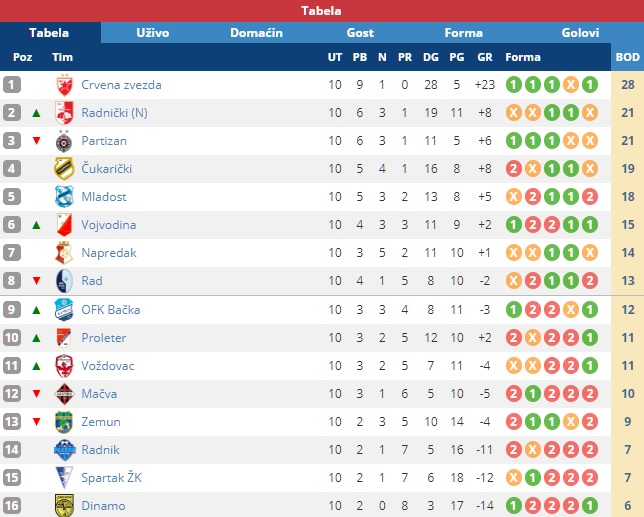The height and width of the screenshot is (517, 644).
Task: Click the Spartak ŽK club crest
Action: [x=64, y=478]
